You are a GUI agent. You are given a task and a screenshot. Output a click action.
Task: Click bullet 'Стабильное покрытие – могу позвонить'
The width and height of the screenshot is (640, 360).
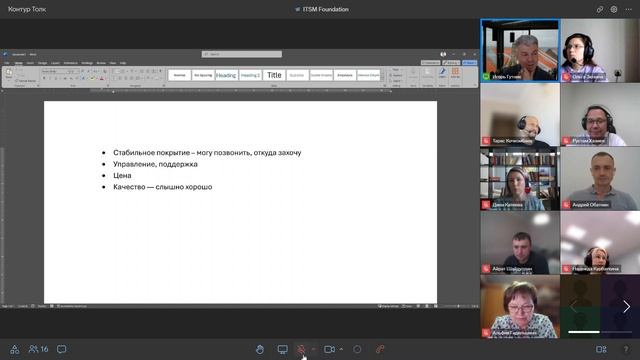(207, 153)
